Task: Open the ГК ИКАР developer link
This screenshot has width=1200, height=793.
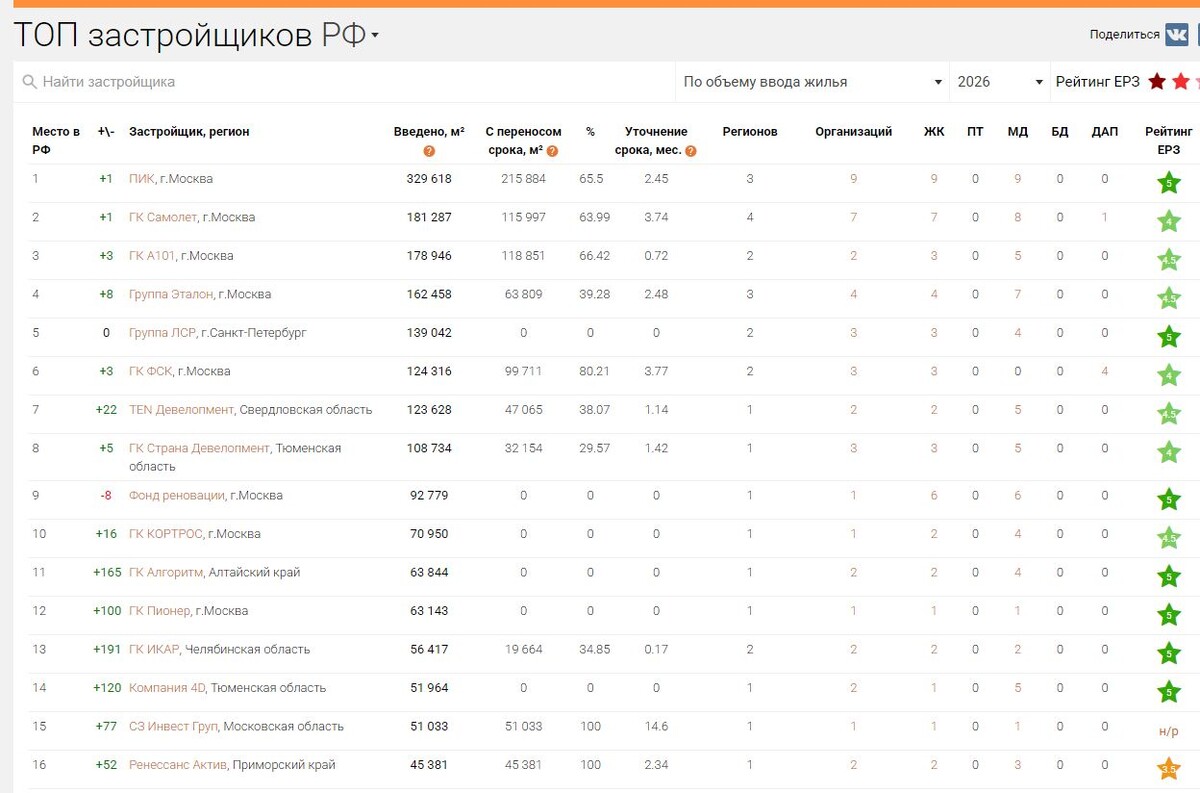Action: click(154, 649)
